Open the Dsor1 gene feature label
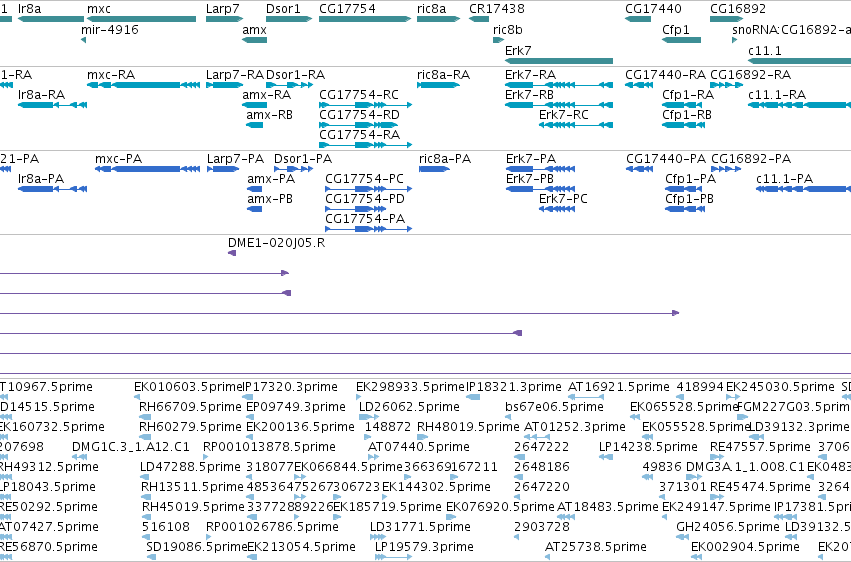 point(283,9)
